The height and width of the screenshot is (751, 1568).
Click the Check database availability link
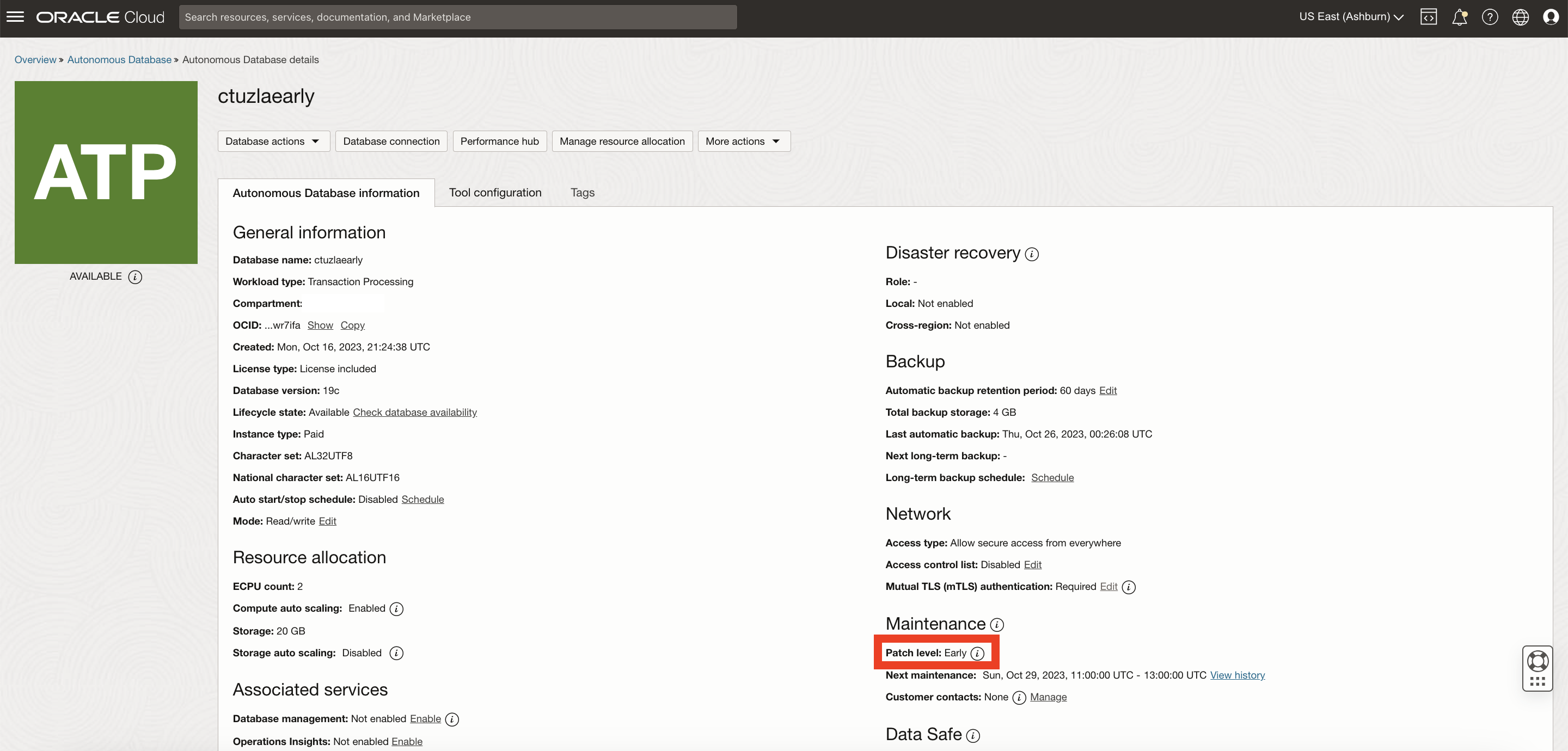[x=414, y=412]
